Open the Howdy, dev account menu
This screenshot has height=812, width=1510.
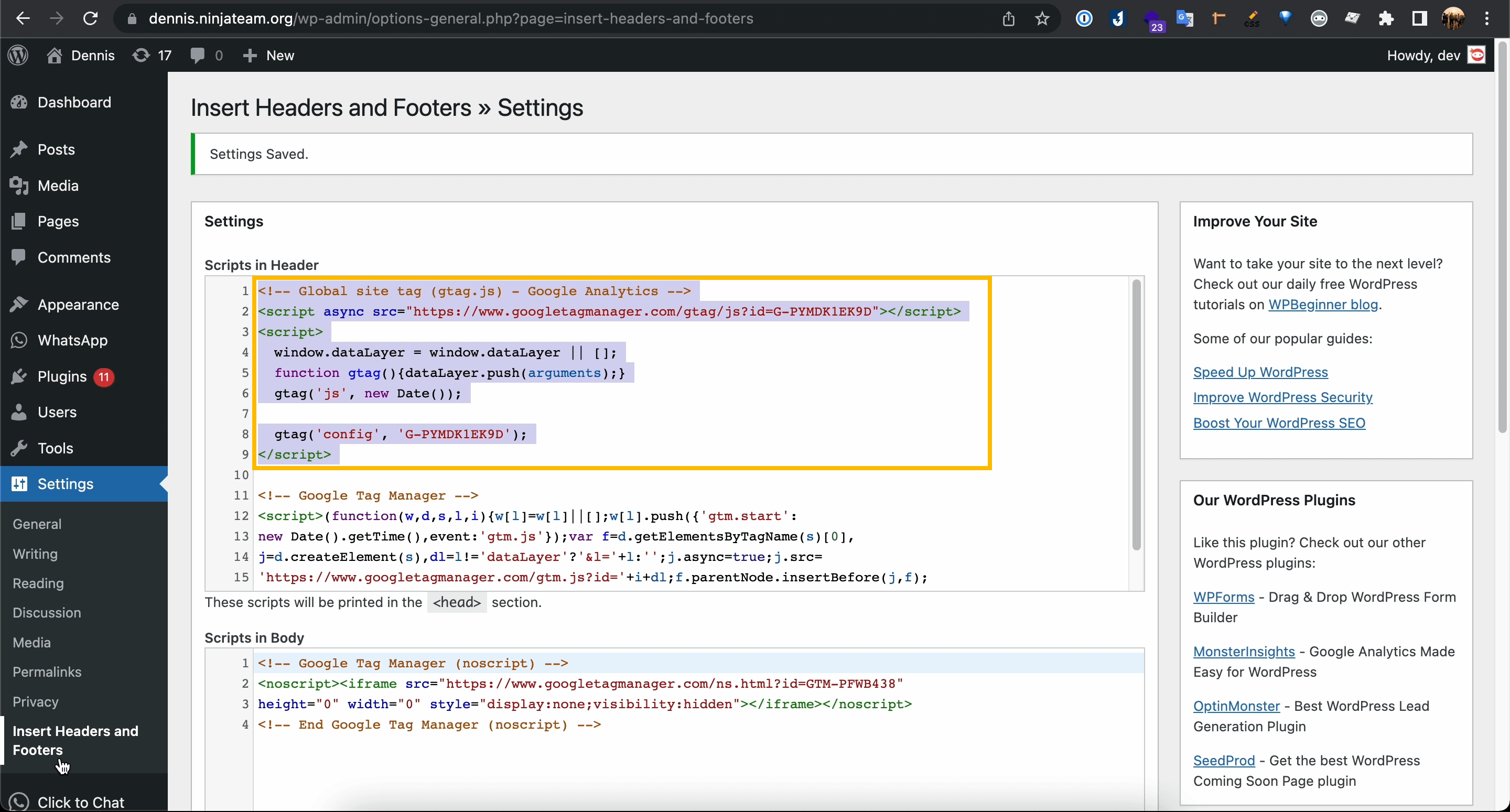(x=1436, y=55)
